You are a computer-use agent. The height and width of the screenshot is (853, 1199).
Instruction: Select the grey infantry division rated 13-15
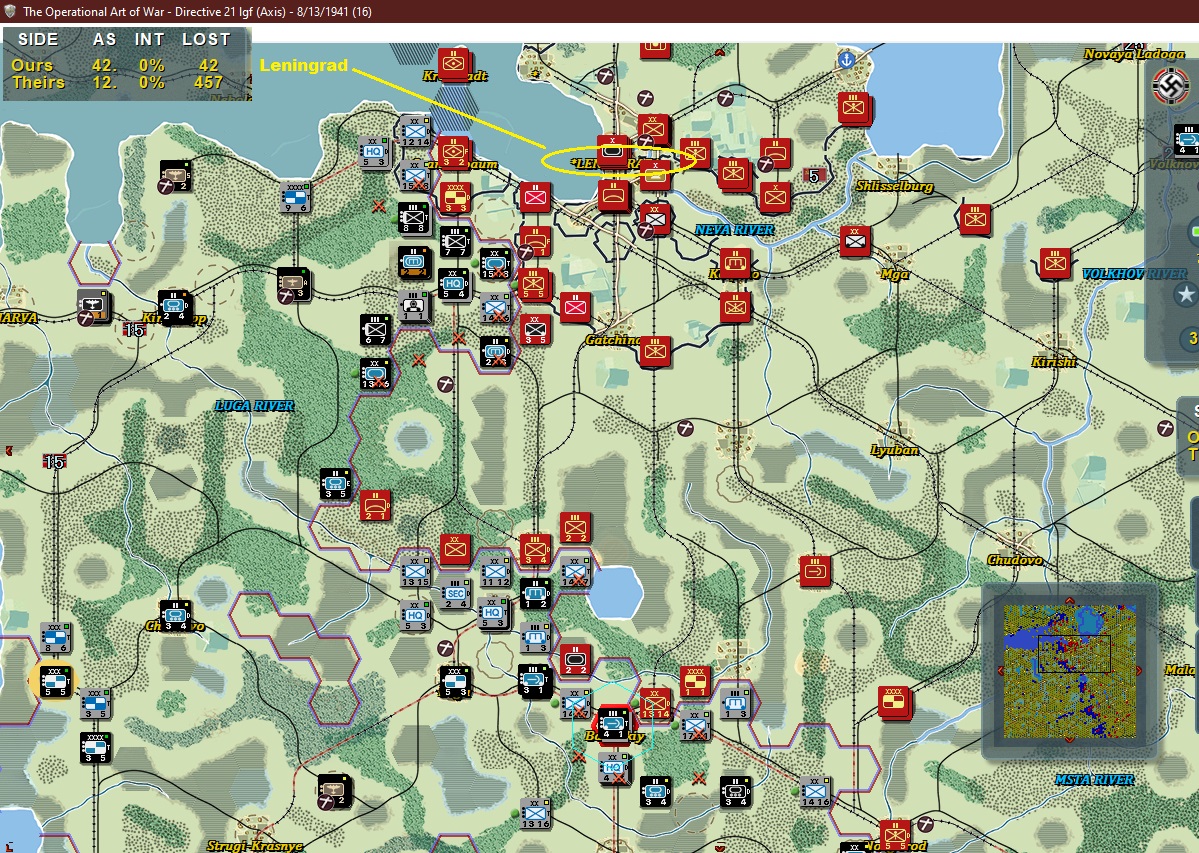pyautogui.click(x=415, y=572)
